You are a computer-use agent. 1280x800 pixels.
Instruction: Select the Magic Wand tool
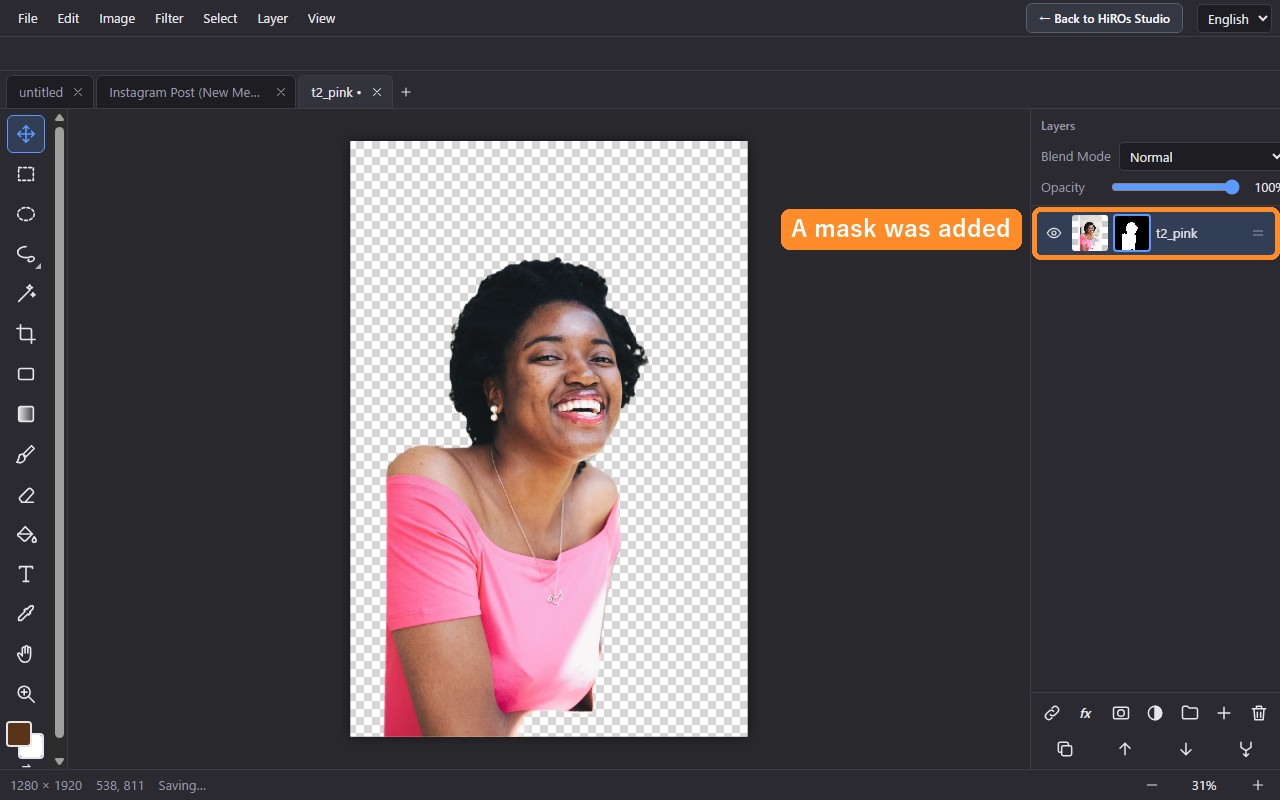click(26, 294)
